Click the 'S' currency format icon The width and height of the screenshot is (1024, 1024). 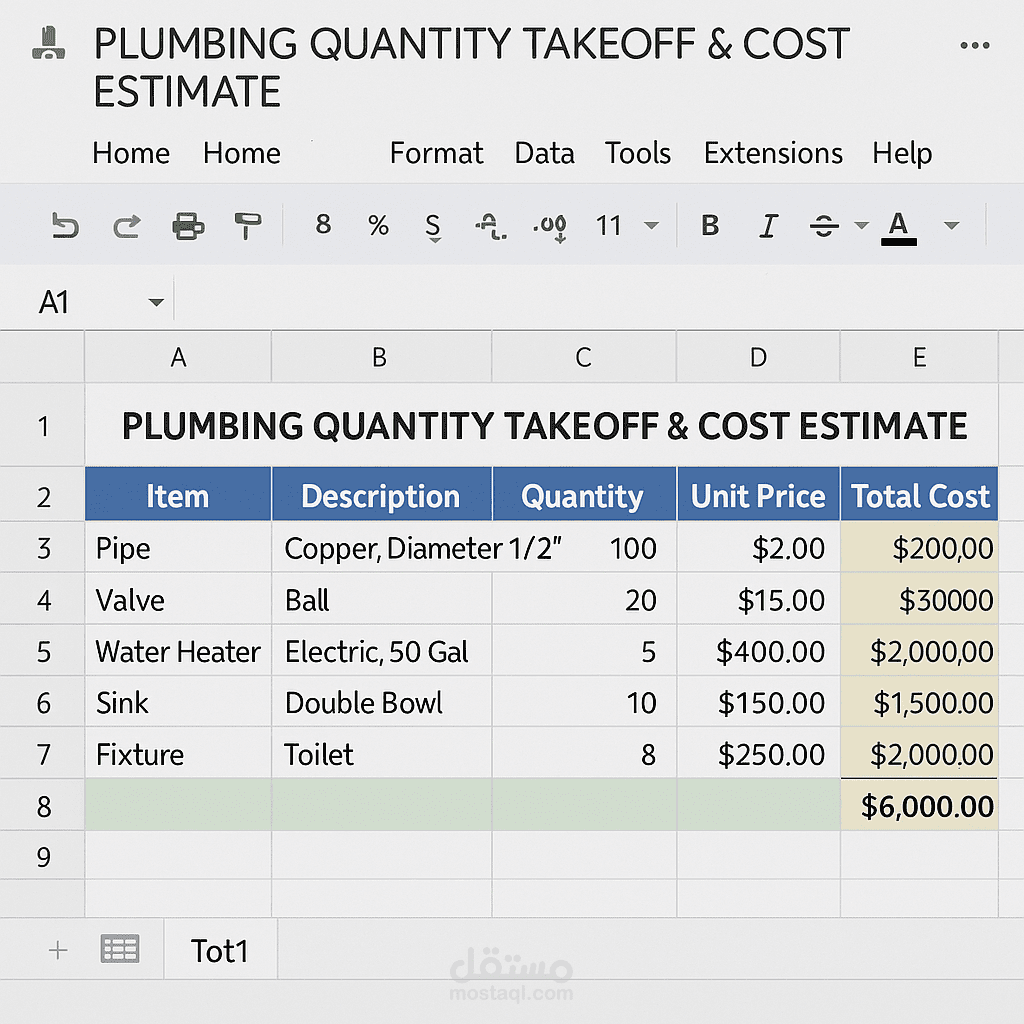coord(433,227)
